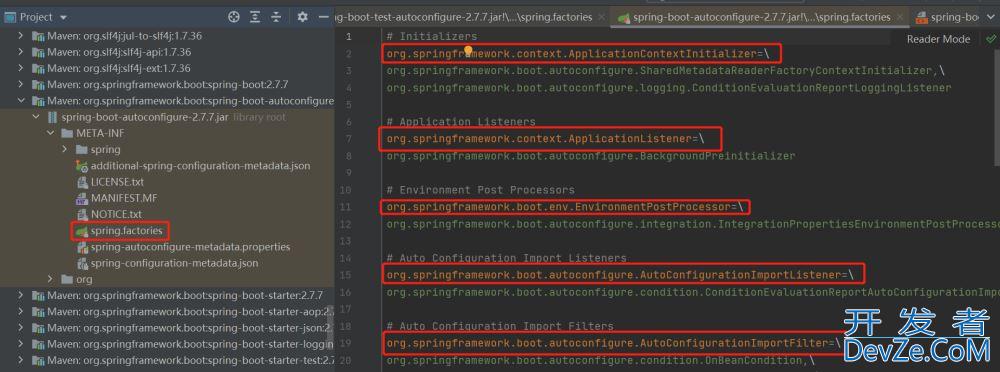The image size is (1000, 372).
Task: Expand Maven spring-boot-starter:2.7.7 node
Action: point(21,295)
